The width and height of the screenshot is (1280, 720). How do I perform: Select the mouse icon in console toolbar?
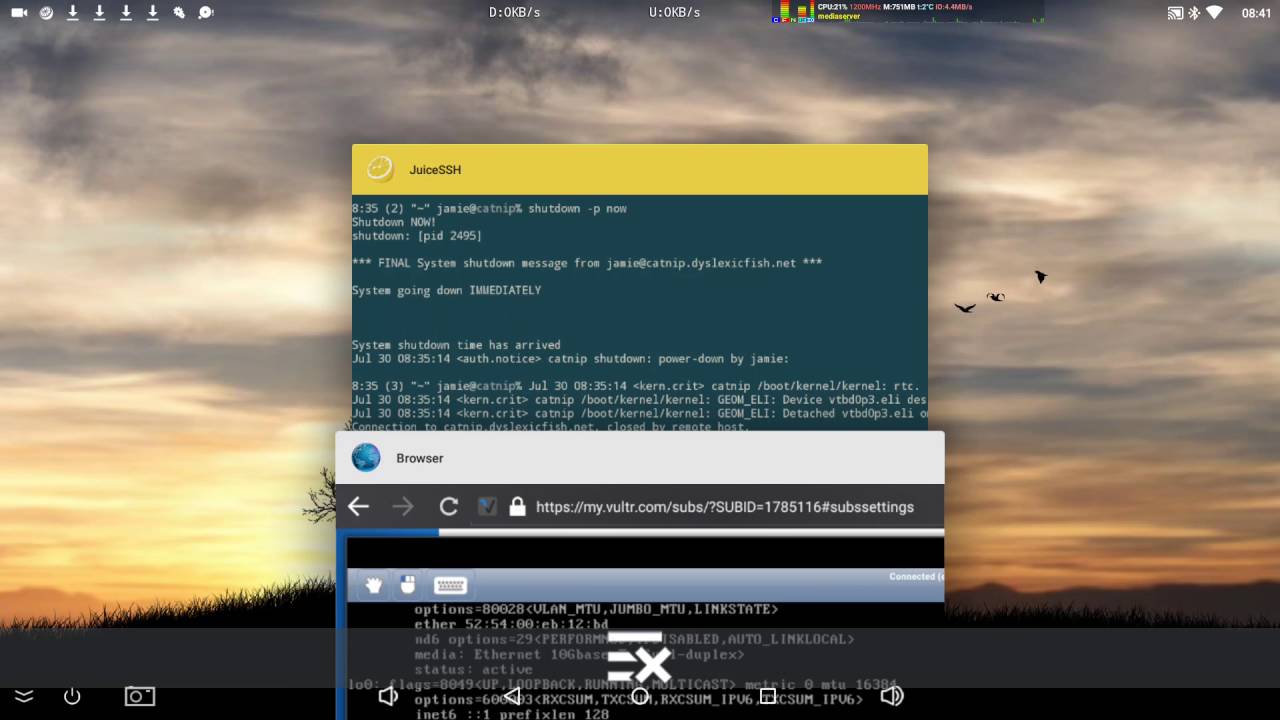tap(407, 585)
